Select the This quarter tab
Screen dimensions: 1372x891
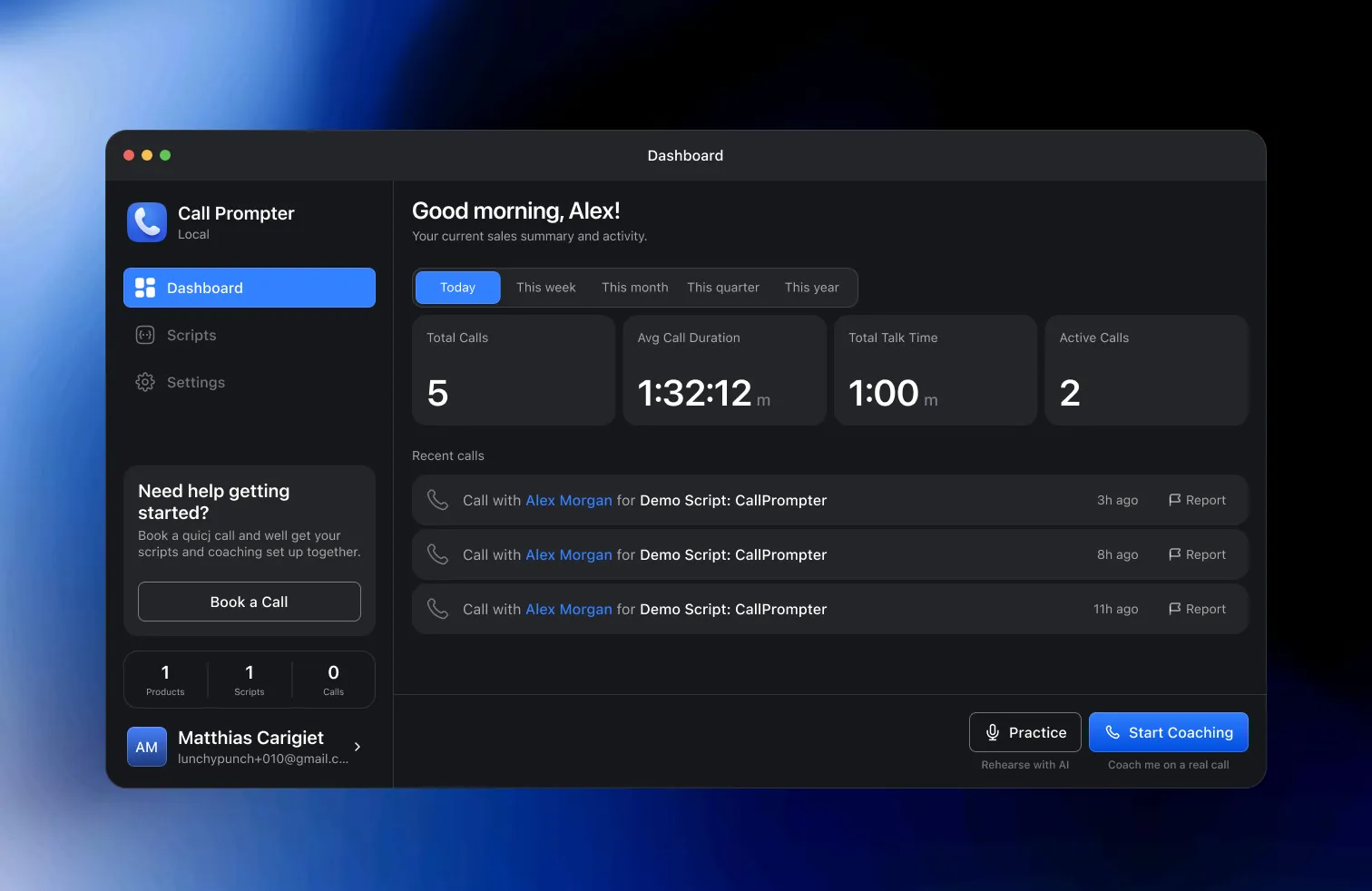[x=723, y=288]
